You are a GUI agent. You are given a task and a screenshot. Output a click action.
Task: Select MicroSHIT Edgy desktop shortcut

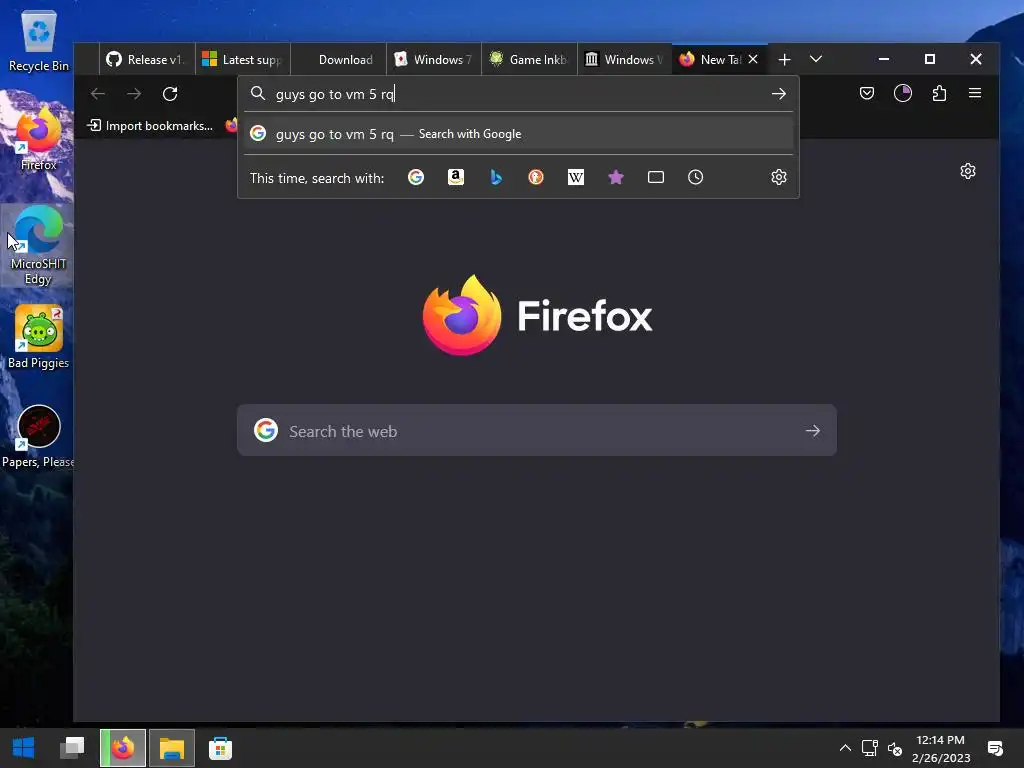coord(38,245)
